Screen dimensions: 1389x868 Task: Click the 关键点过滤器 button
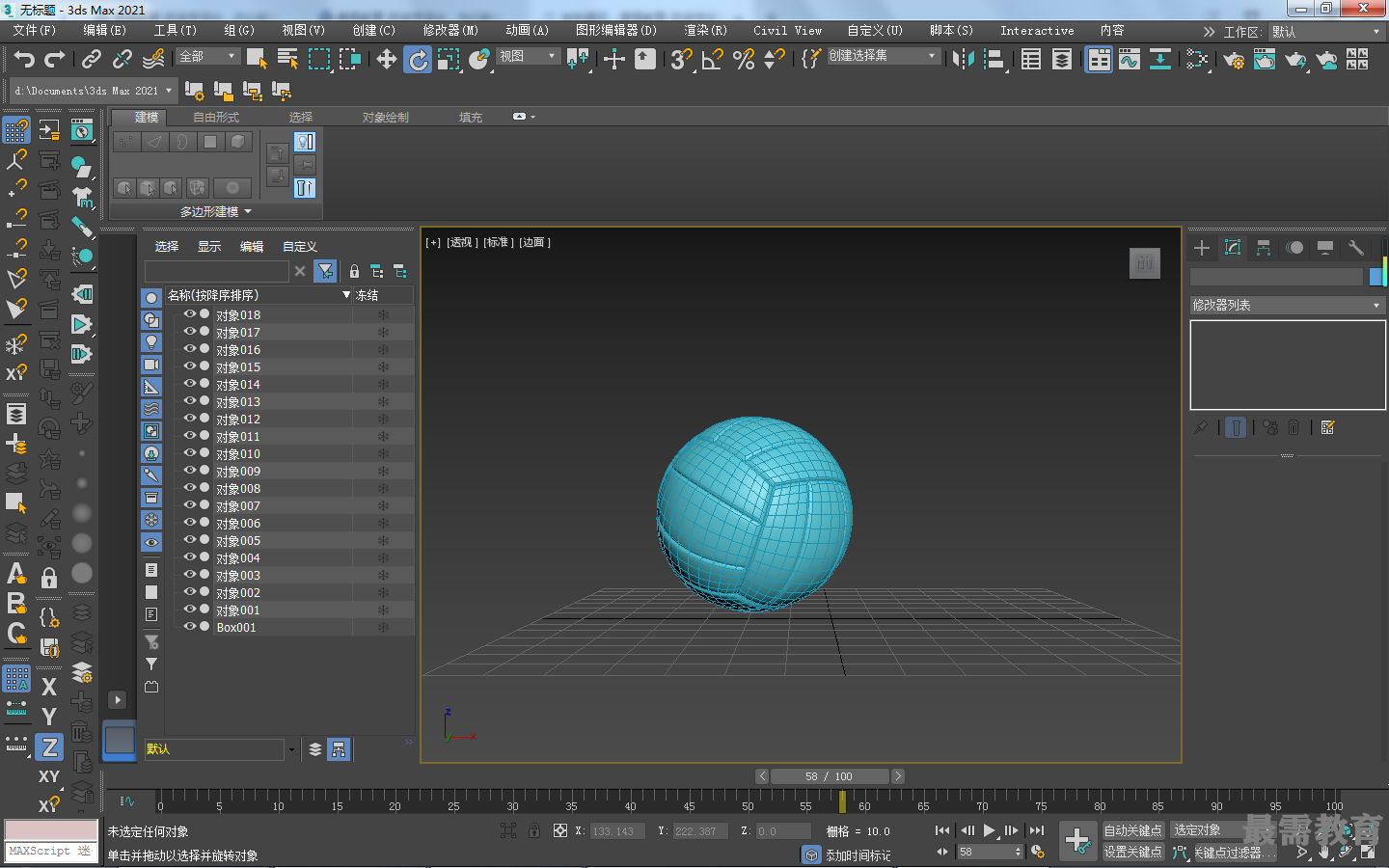[x=1235, y=853]
